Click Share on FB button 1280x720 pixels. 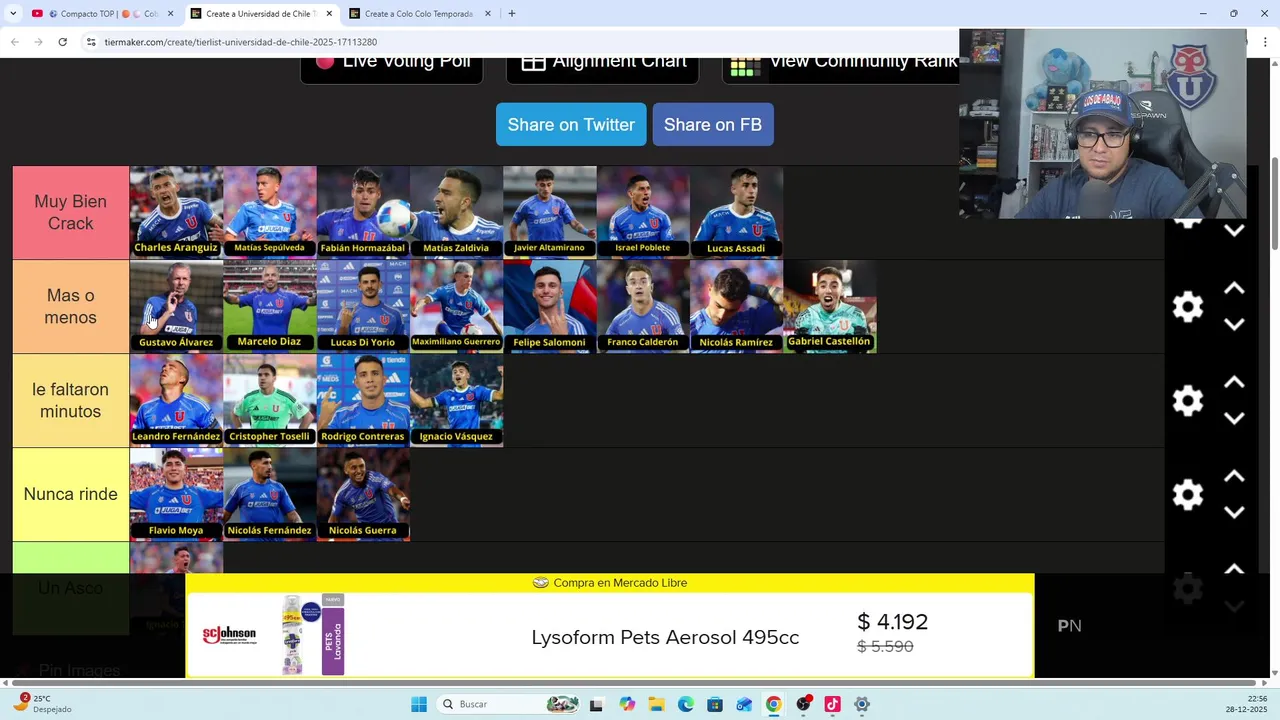point(713,124)
